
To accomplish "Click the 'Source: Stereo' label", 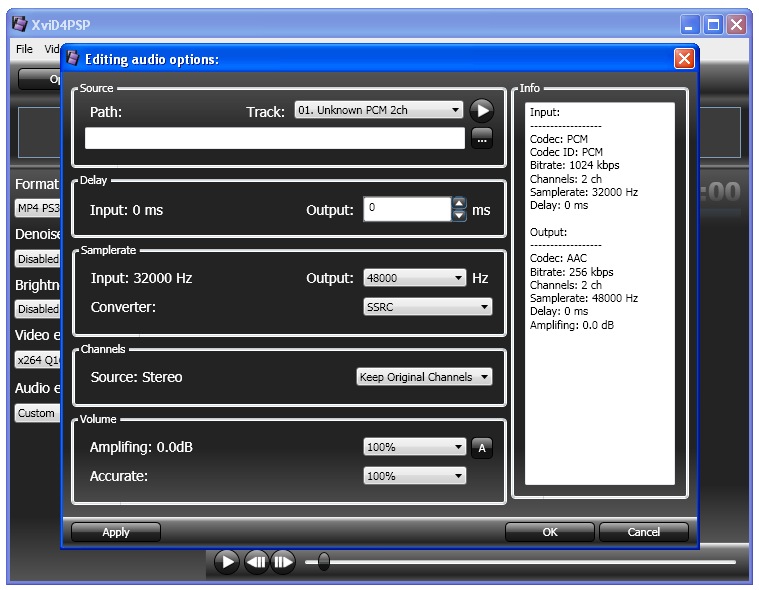I will [137, 377].
